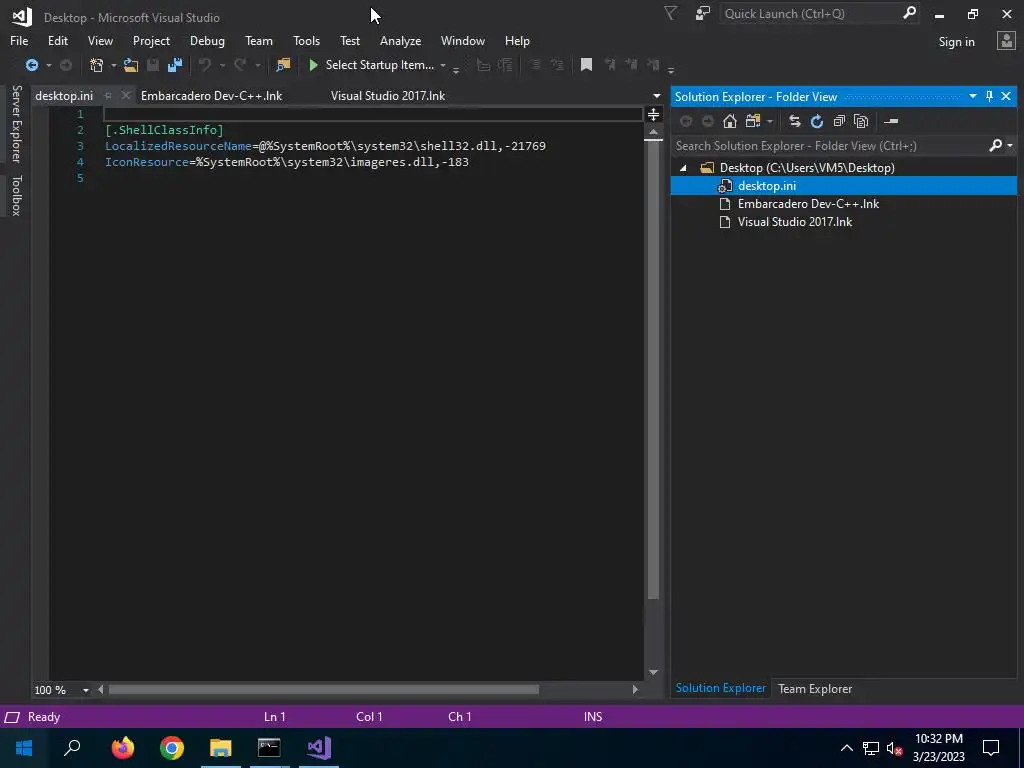The image size is (1024, 768).
Task: Switch to Embarcadero Dev-C++.lnk editor tab
Action: point(212,96)
